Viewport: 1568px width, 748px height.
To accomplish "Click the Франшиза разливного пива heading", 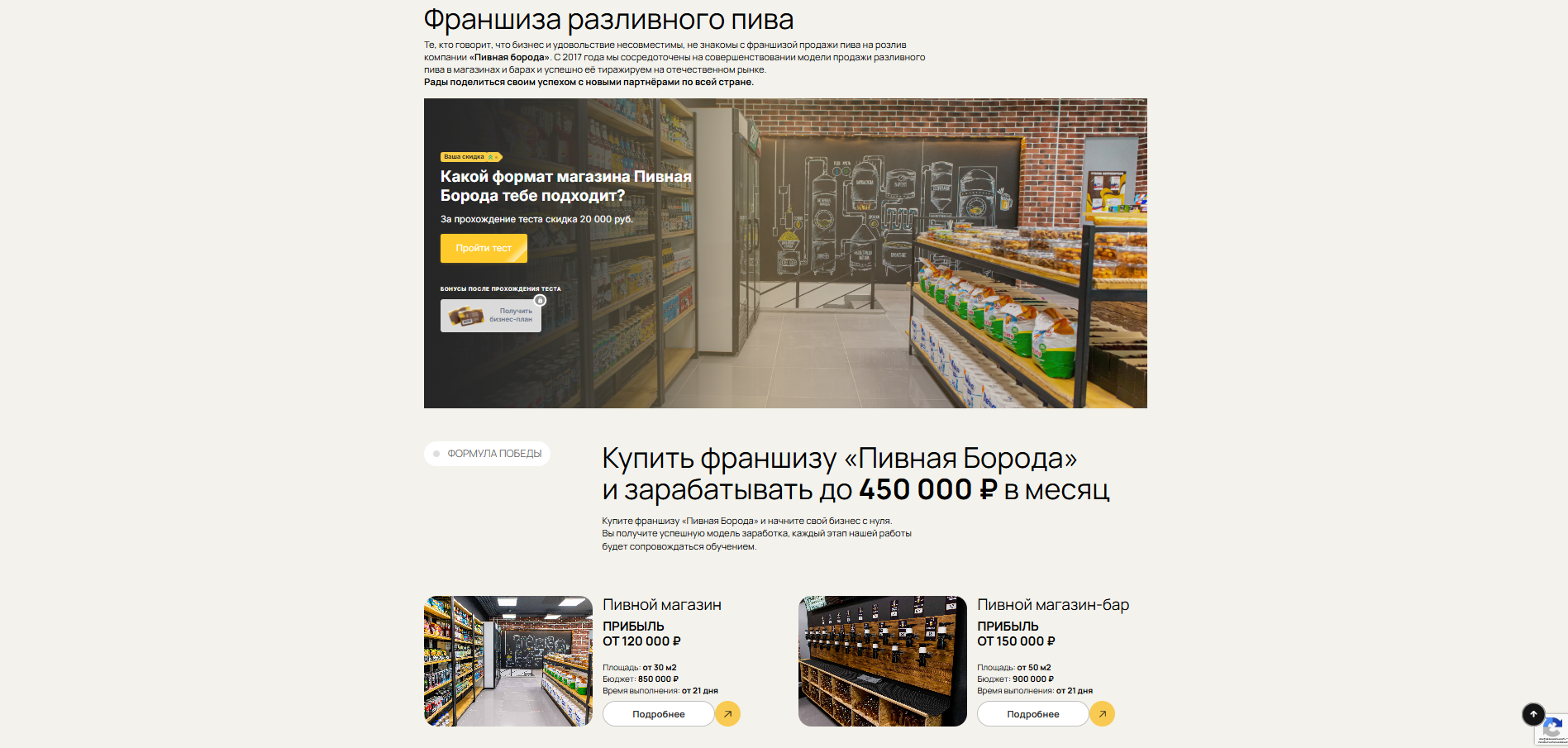I will click(x=608, y=20).
